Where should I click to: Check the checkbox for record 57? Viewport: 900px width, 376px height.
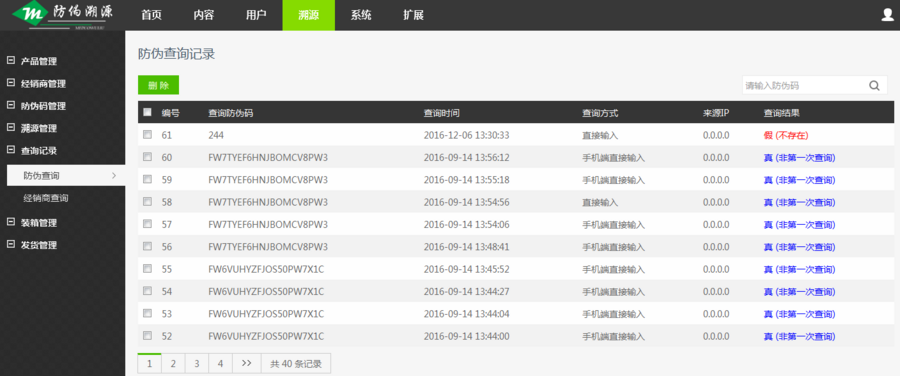coord(148,224)
